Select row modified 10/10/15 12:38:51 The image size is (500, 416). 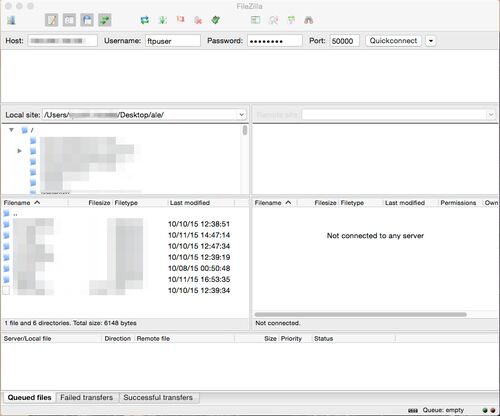tap(125, 224)
